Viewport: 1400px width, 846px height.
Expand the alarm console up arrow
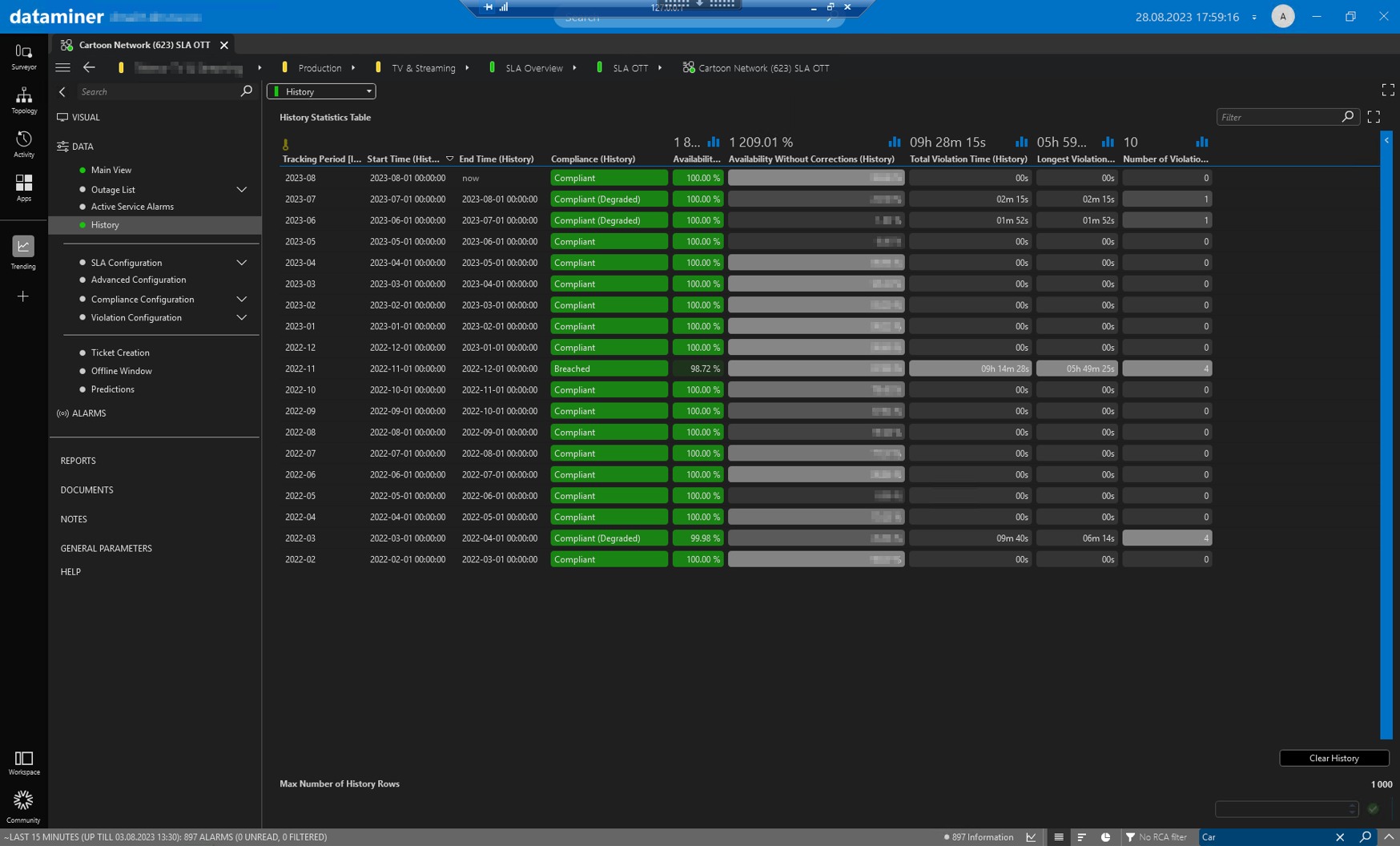[1390, 837]
